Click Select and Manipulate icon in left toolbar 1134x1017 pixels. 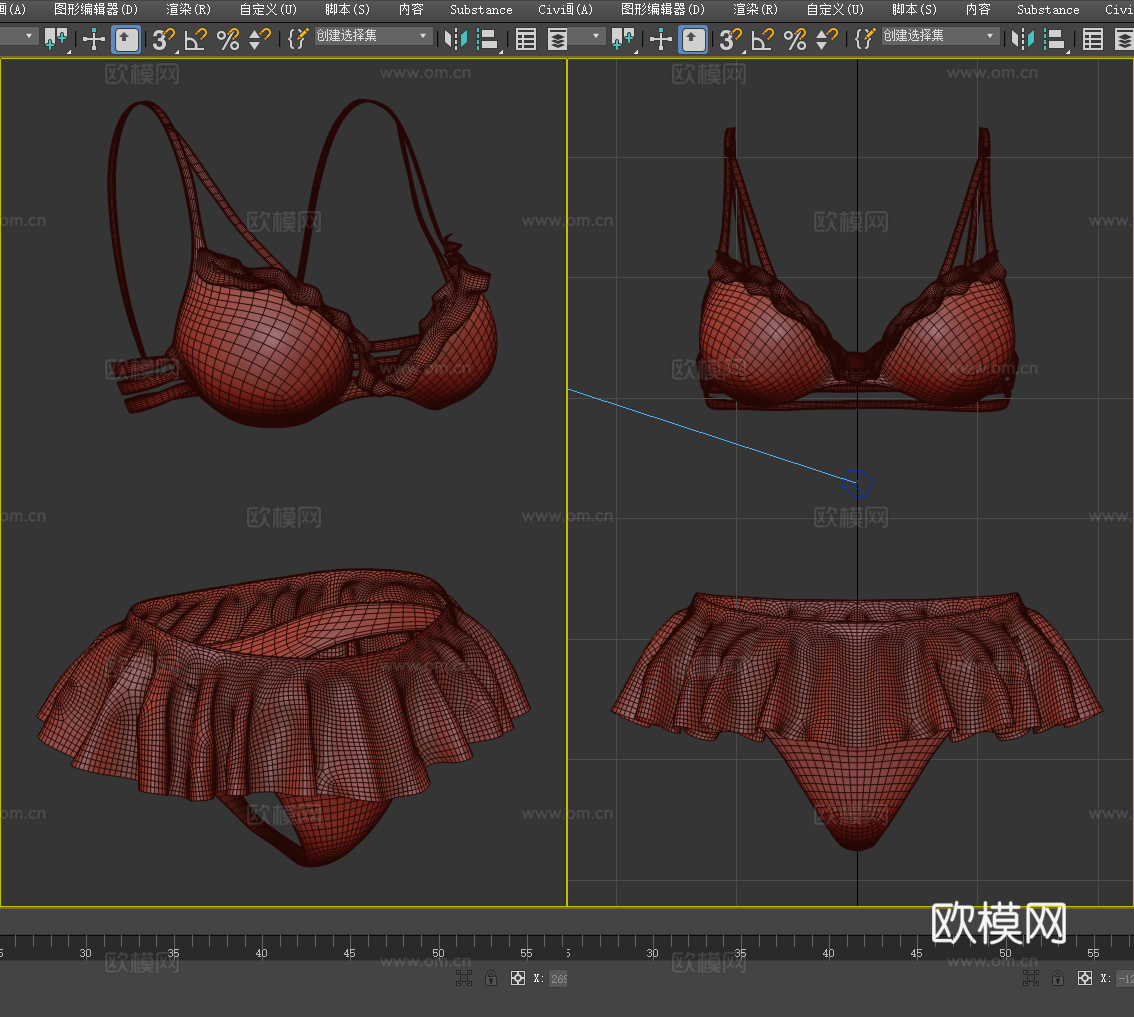pyautogui.click(x=94, y=39)
